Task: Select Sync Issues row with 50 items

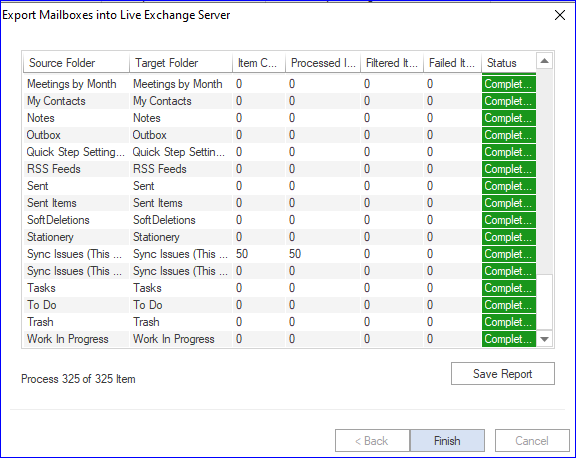Action: coord(280,254)
